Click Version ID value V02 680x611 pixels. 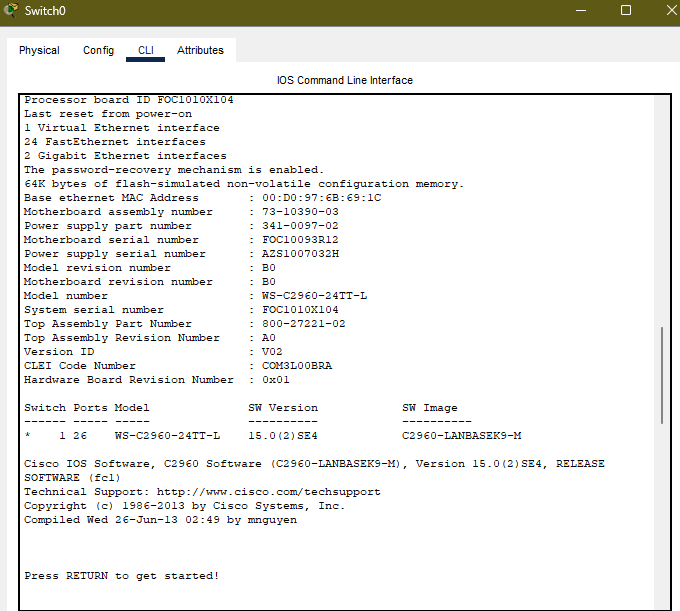272,352
